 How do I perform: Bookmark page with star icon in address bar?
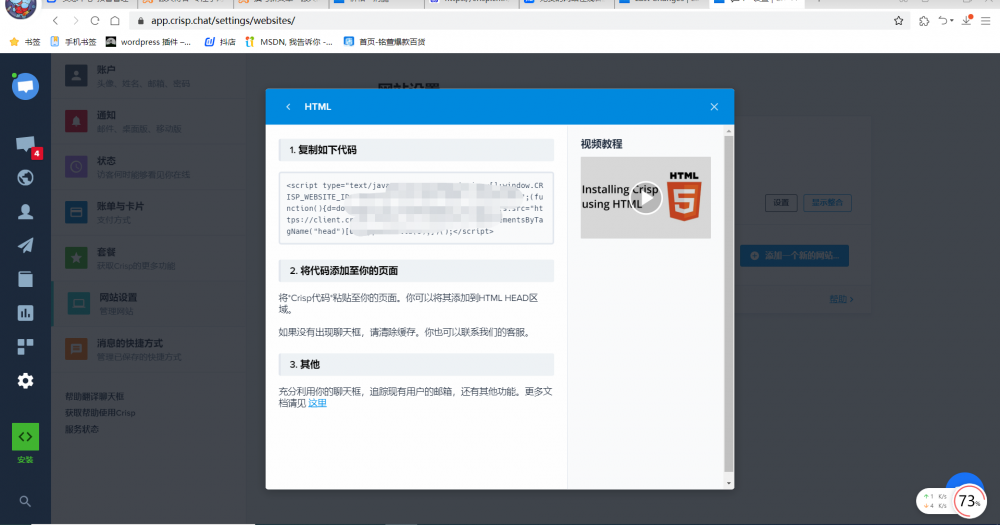pyautogui.click(x=899, y=20)
